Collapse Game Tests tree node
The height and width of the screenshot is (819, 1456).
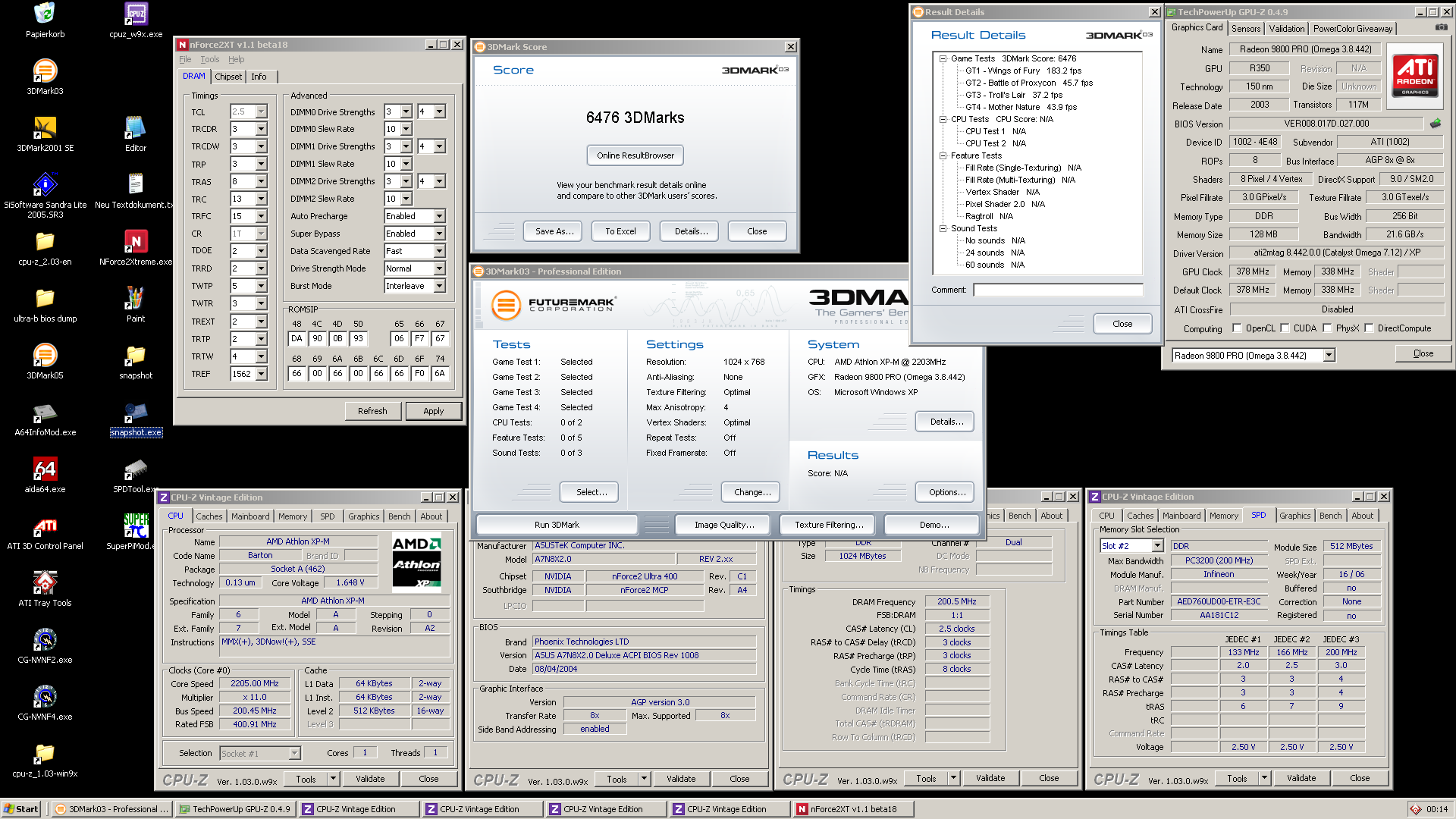coord(943,58)
